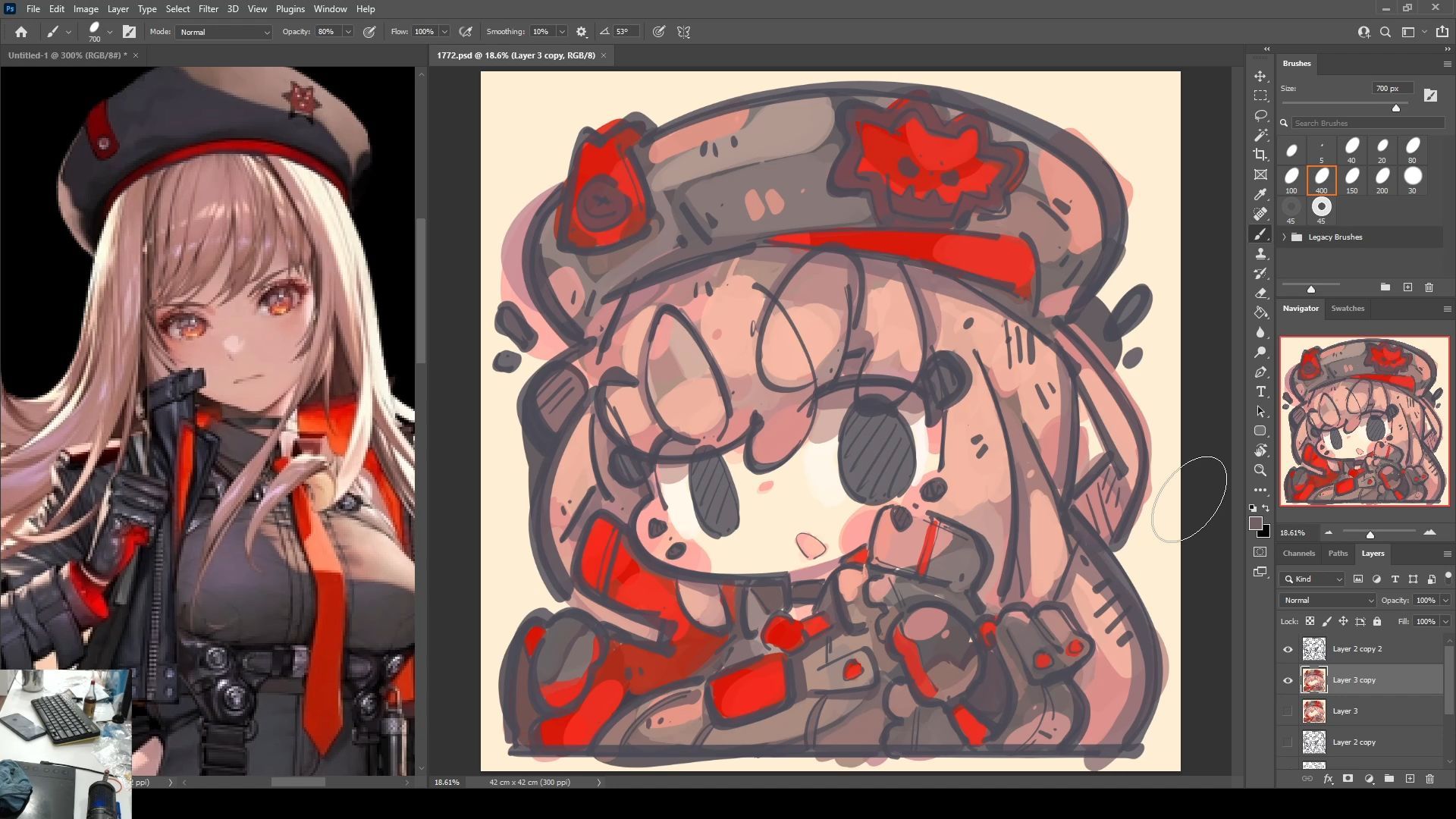Open the Smoothing 10% dropdown arrow
Screen dimensions: 1456x819
pyautogui.click(x=562, y=32)
